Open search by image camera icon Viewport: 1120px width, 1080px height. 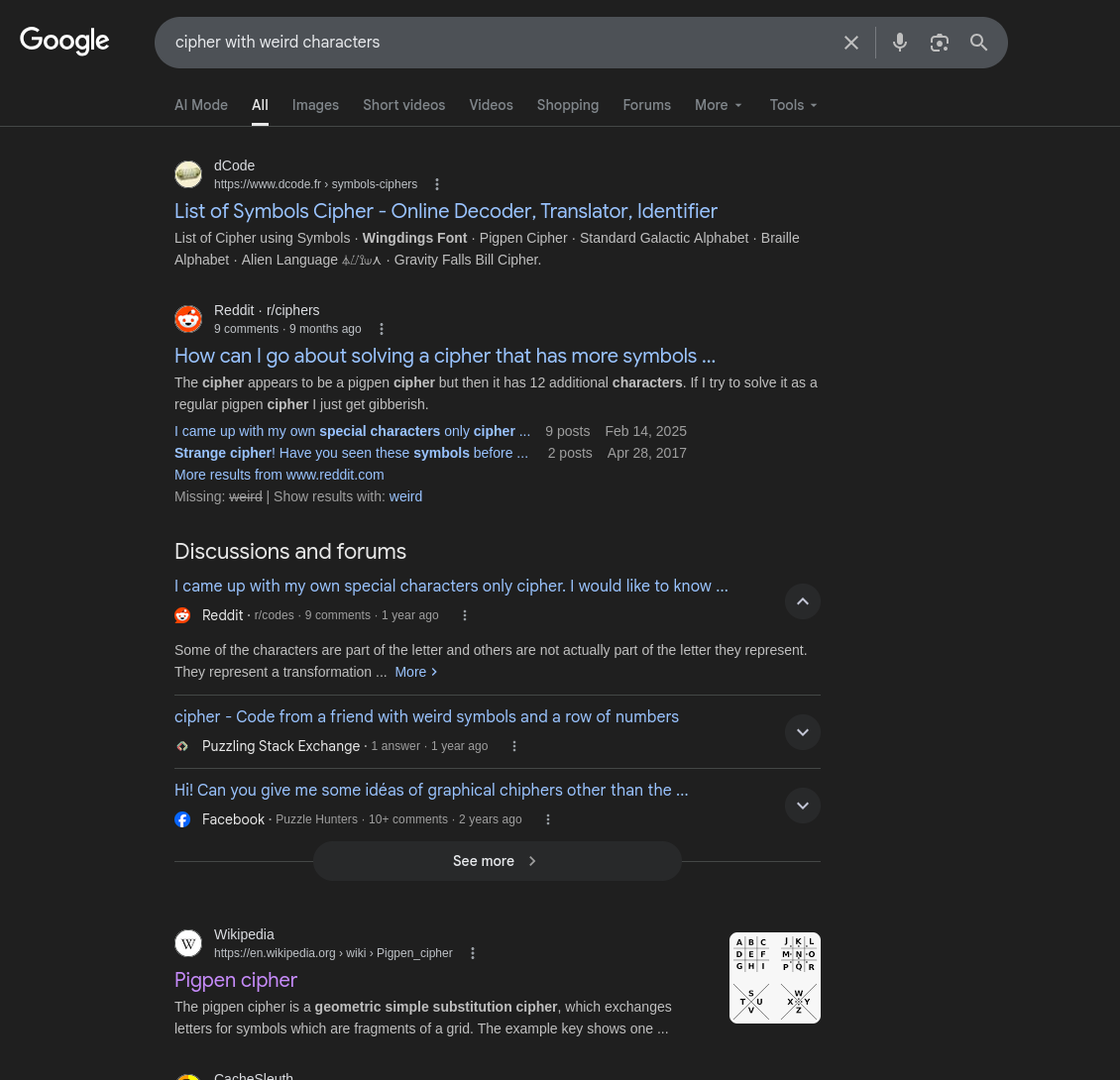(940, 43)
